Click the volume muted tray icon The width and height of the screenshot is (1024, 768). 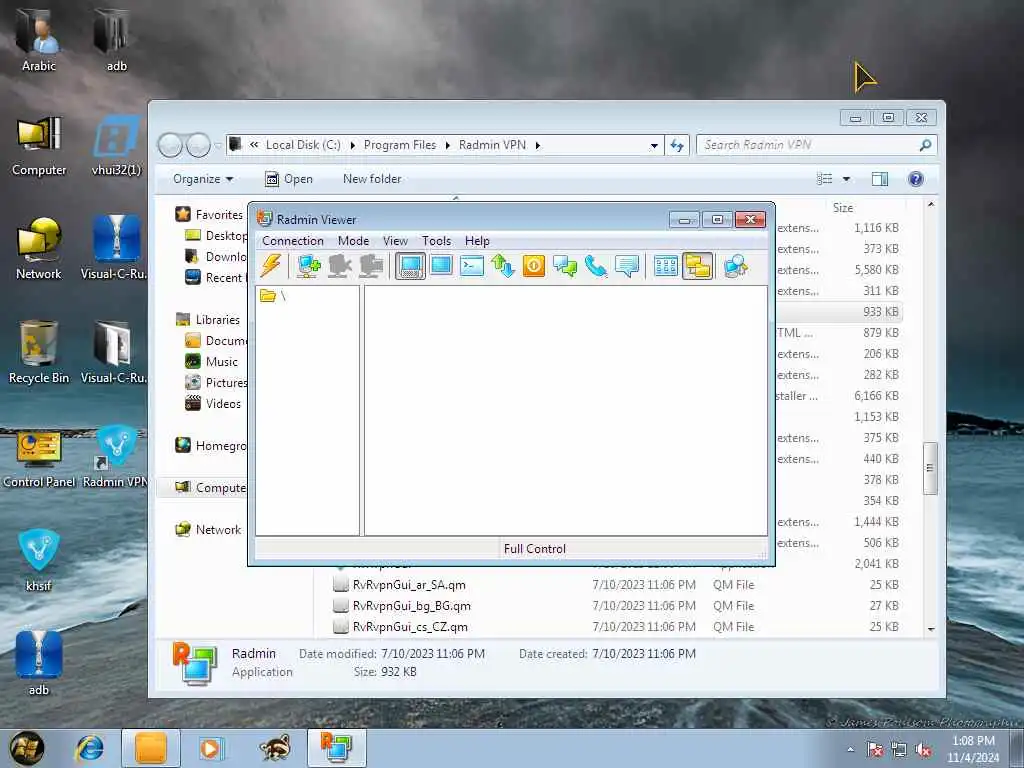(923, 750)
